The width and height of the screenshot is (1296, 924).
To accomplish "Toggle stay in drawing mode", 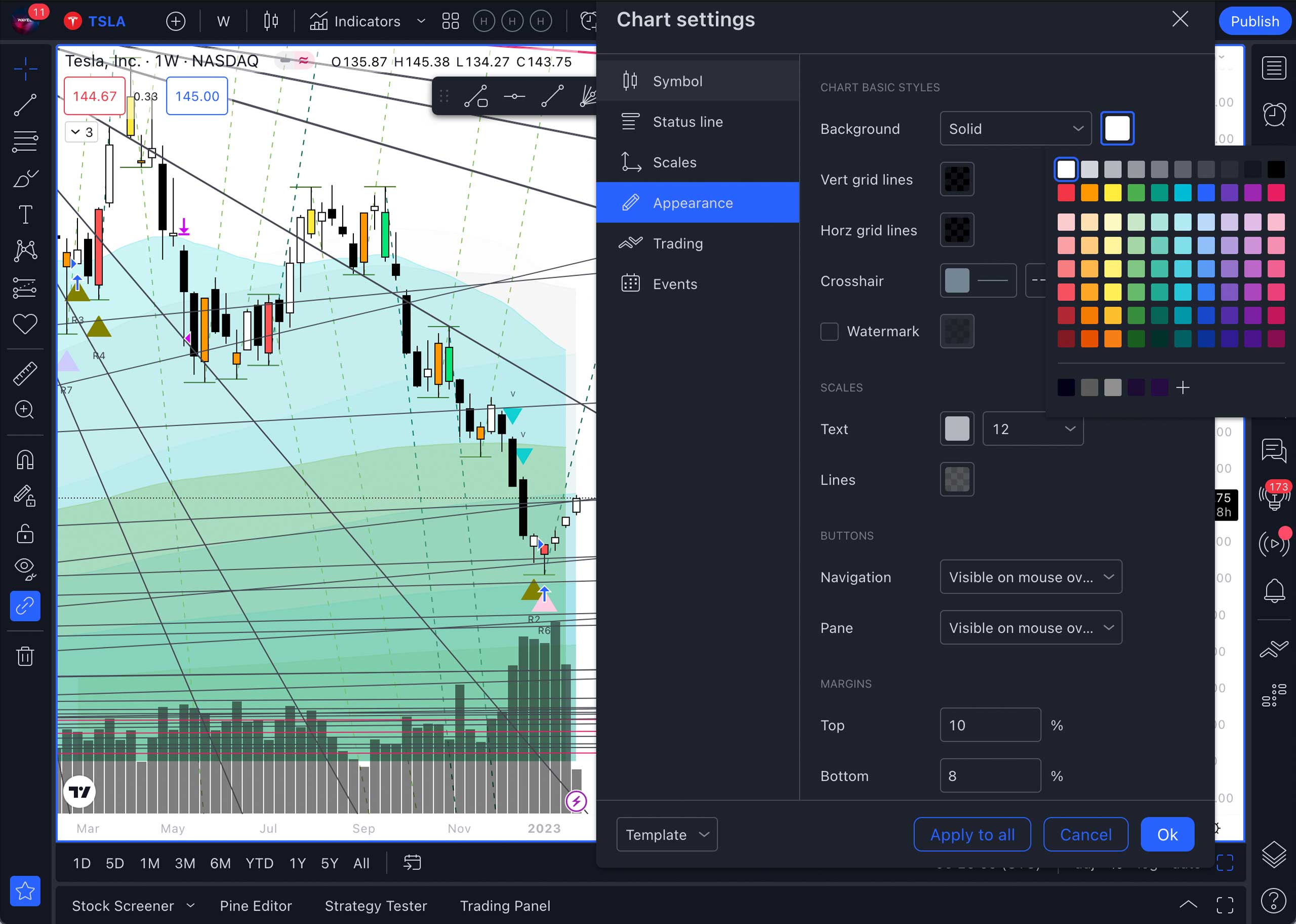I will coord(25,496).
